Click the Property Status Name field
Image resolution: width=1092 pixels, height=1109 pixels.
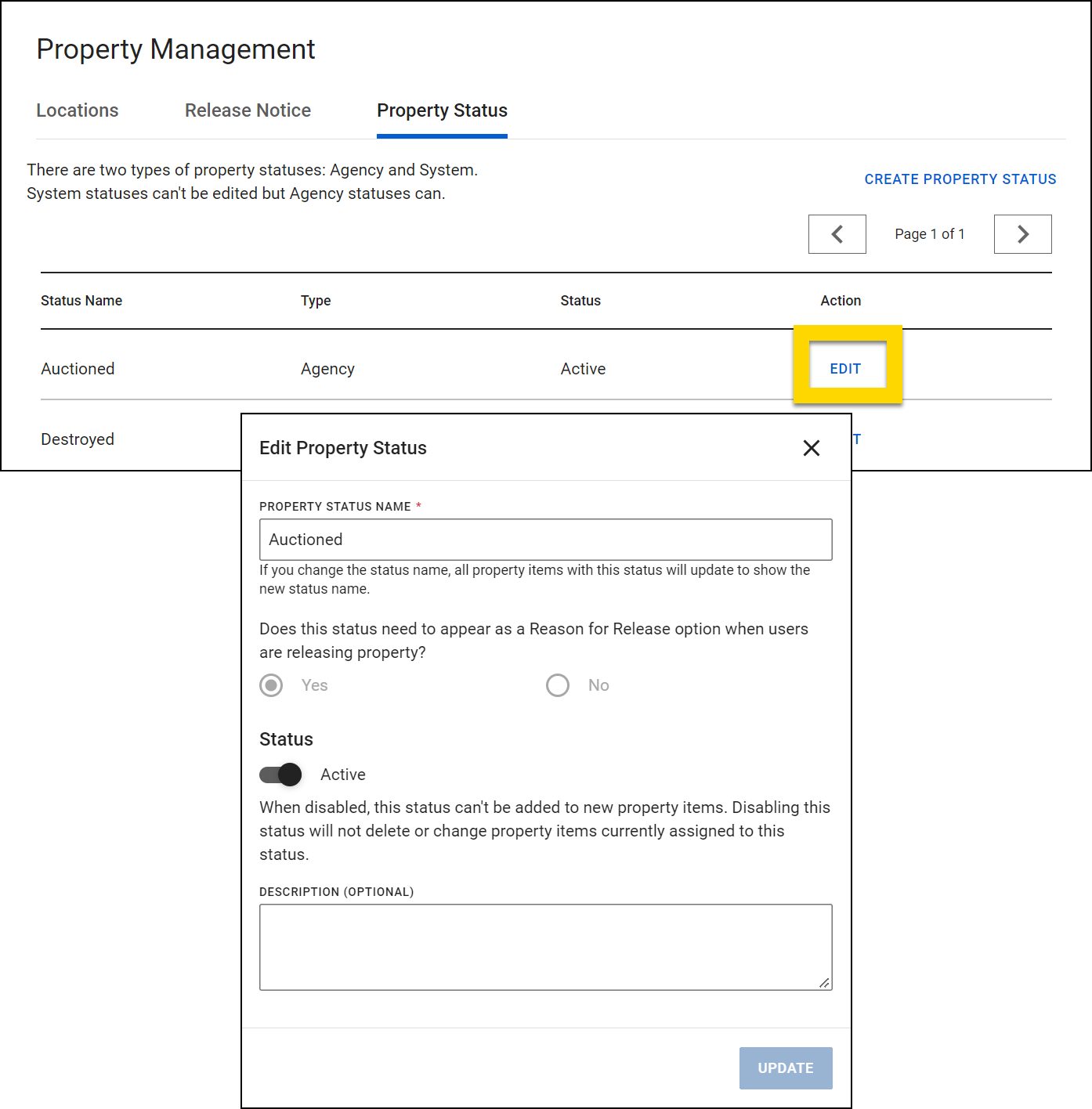click(545, 540)
